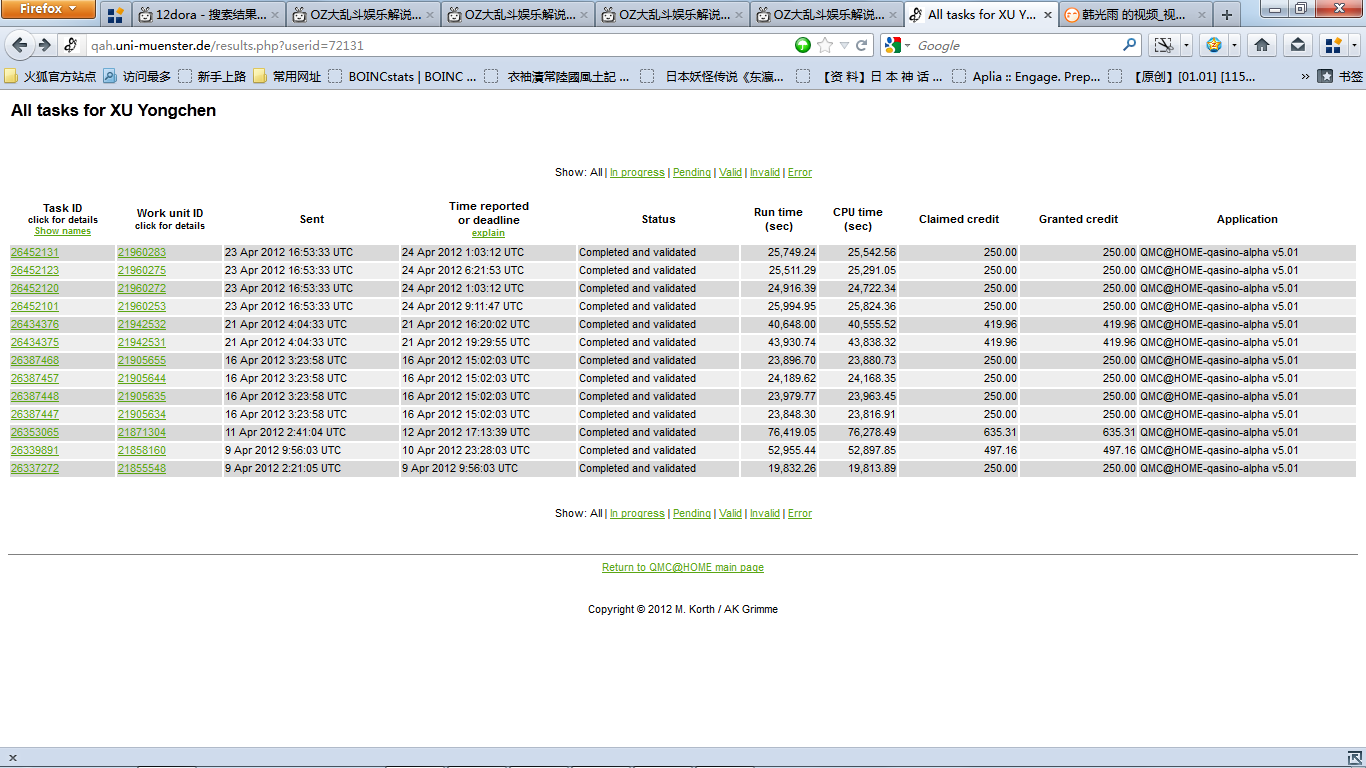Go forward with the Forward arrow button
The width and height of the screenshot is (1366, 768).
pyautogui.click(x=44, y=45)
